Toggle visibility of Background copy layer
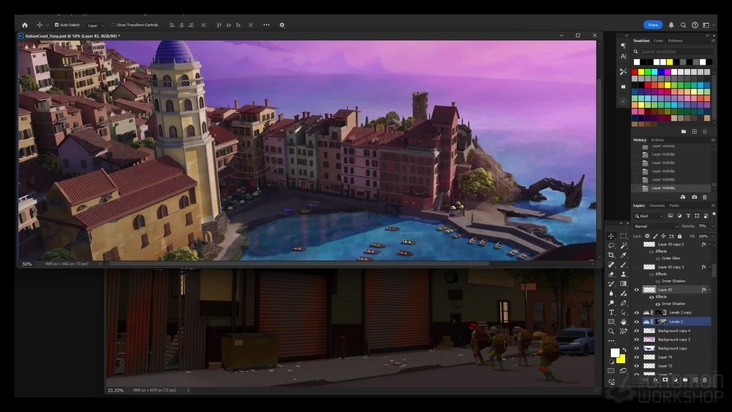Image resolution: width=732 pixels, height=412 pixels. pyautogui.click(x=636, y=348)
